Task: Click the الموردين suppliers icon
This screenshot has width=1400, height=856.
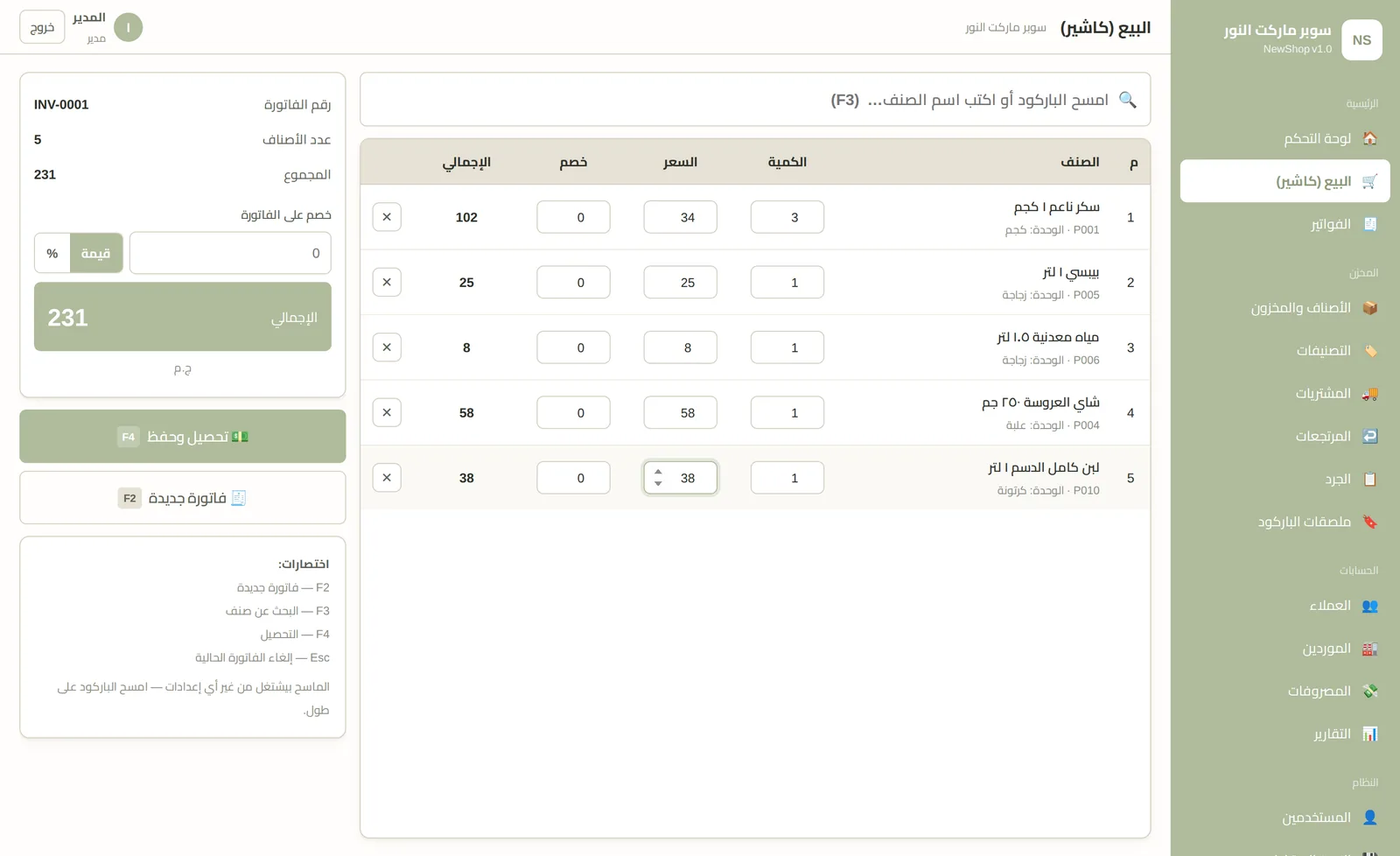Action: click(x=1370, y=649)
